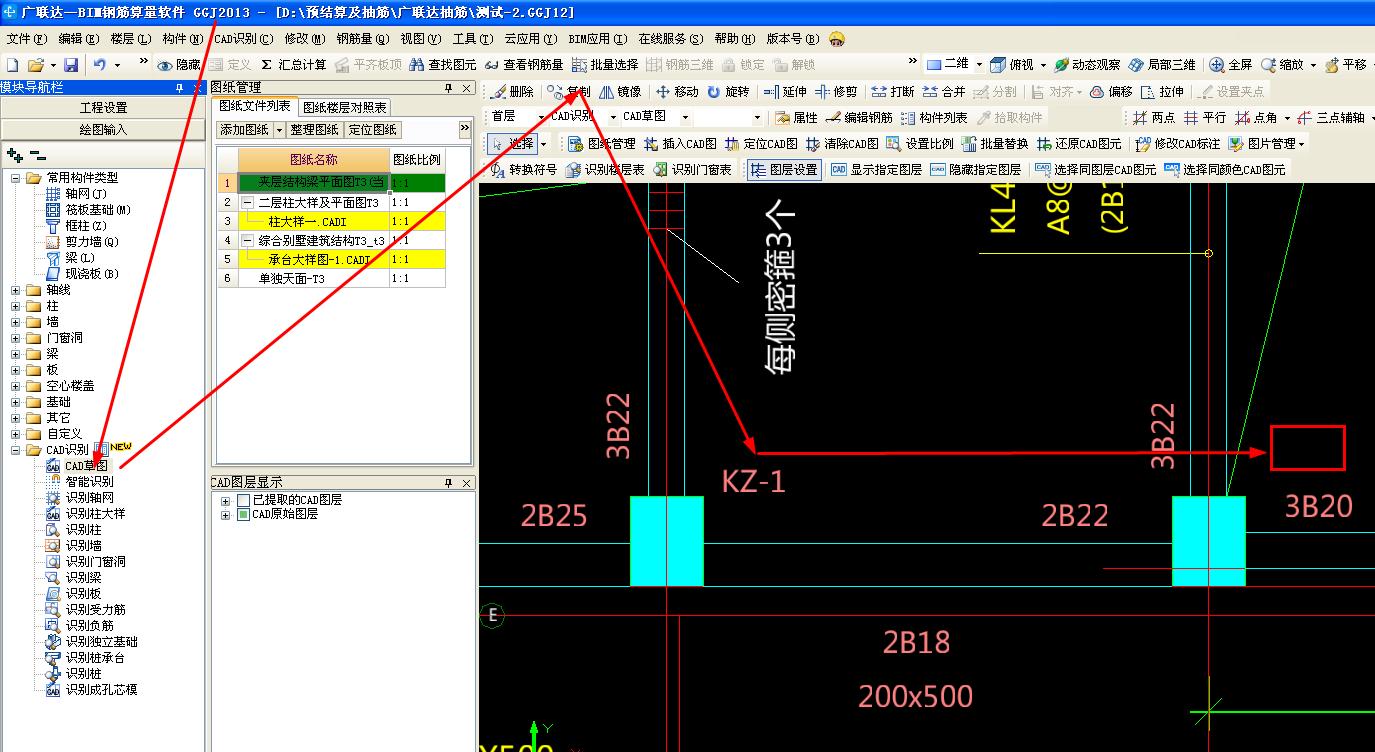
Task: Run 汇总计算 summary calculation
Action: pos(294,64)
